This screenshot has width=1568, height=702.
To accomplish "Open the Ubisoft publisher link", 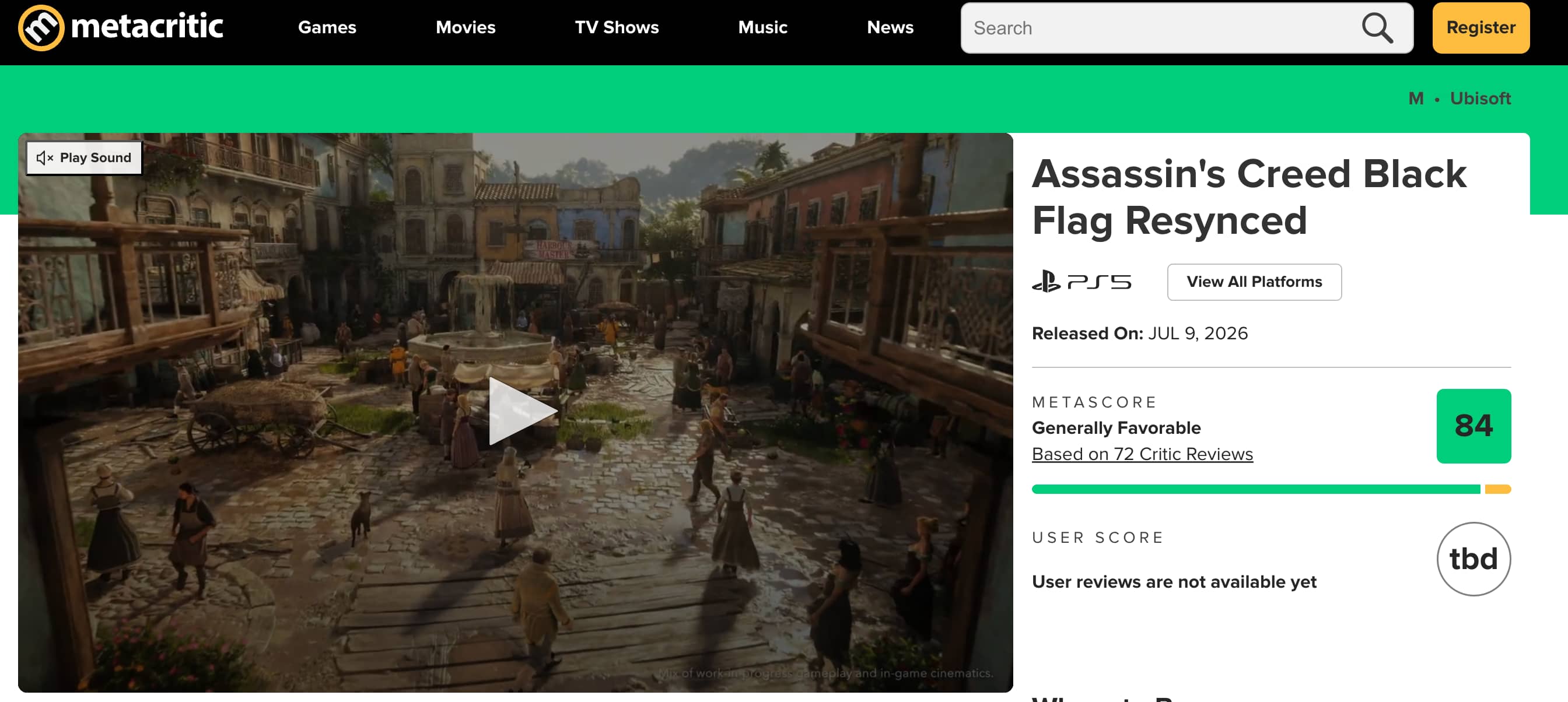I will pyautogui.click(x=1480, y=99).
